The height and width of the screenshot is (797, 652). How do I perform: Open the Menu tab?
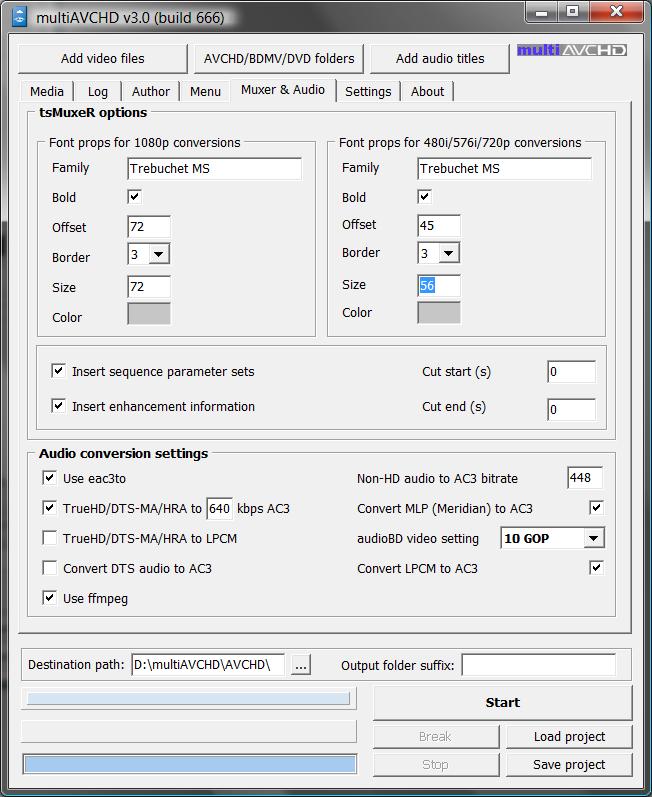[205, 92]
